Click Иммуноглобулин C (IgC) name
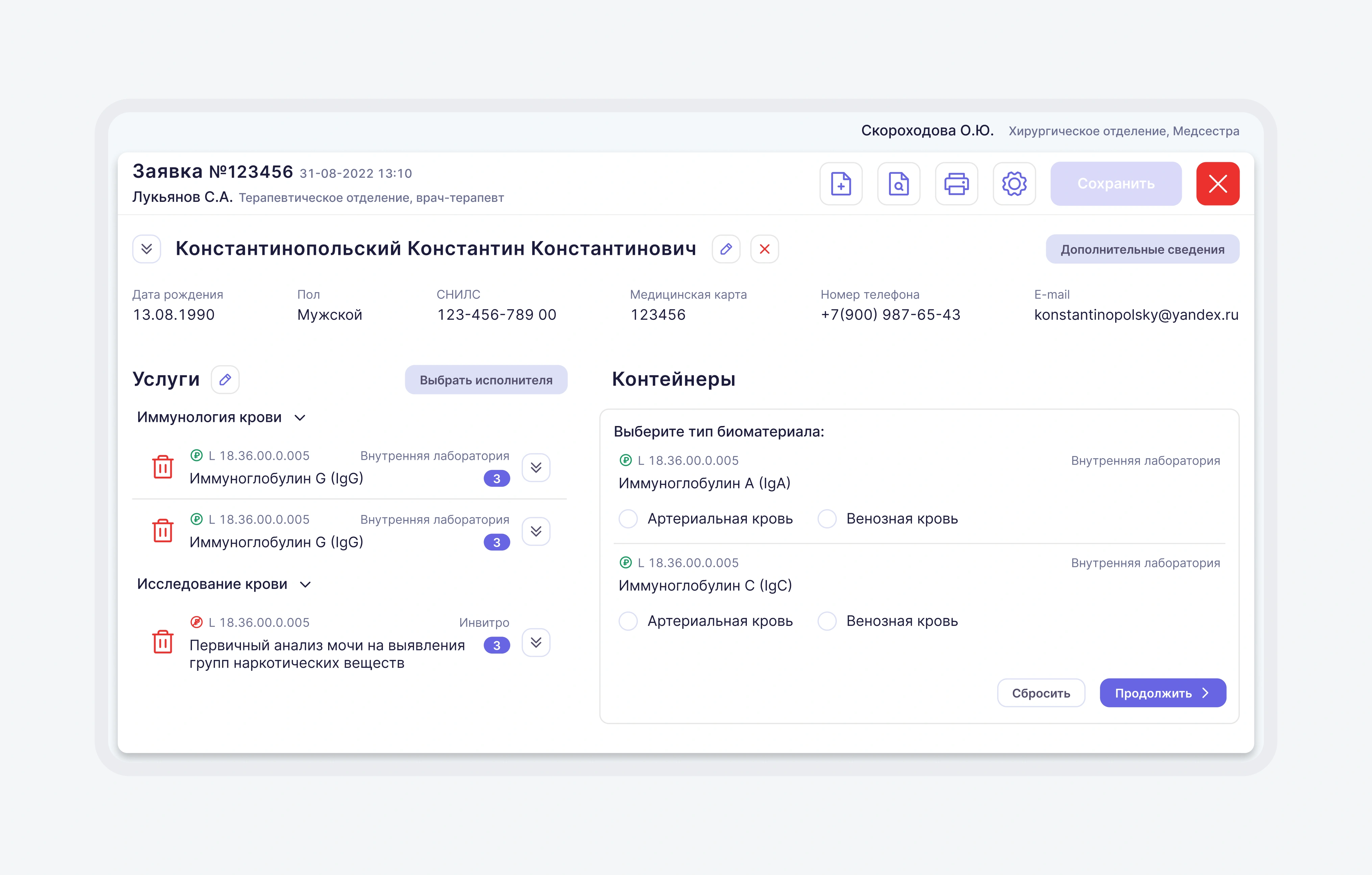The height and width of the screenshot is (875, 1372). pos(705,586)
